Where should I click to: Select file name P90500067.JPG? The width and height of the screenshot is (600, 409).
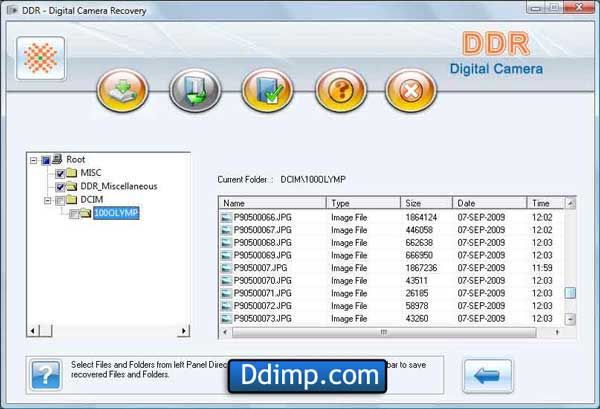tap(262, 230)
